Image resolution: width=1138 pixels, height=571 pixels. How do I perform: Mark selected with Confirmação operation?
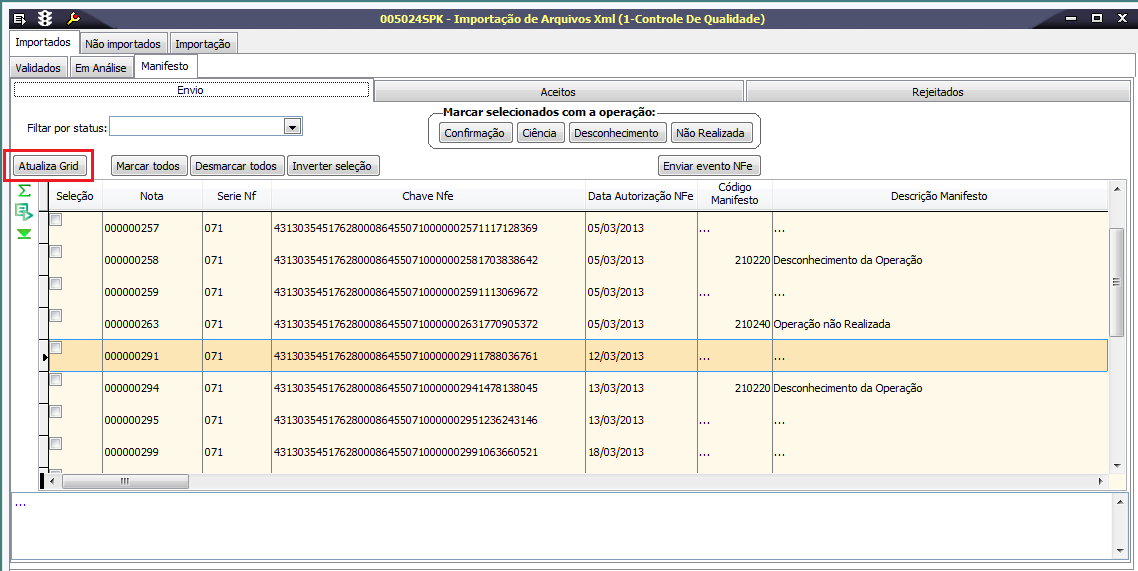coord(475,133)
